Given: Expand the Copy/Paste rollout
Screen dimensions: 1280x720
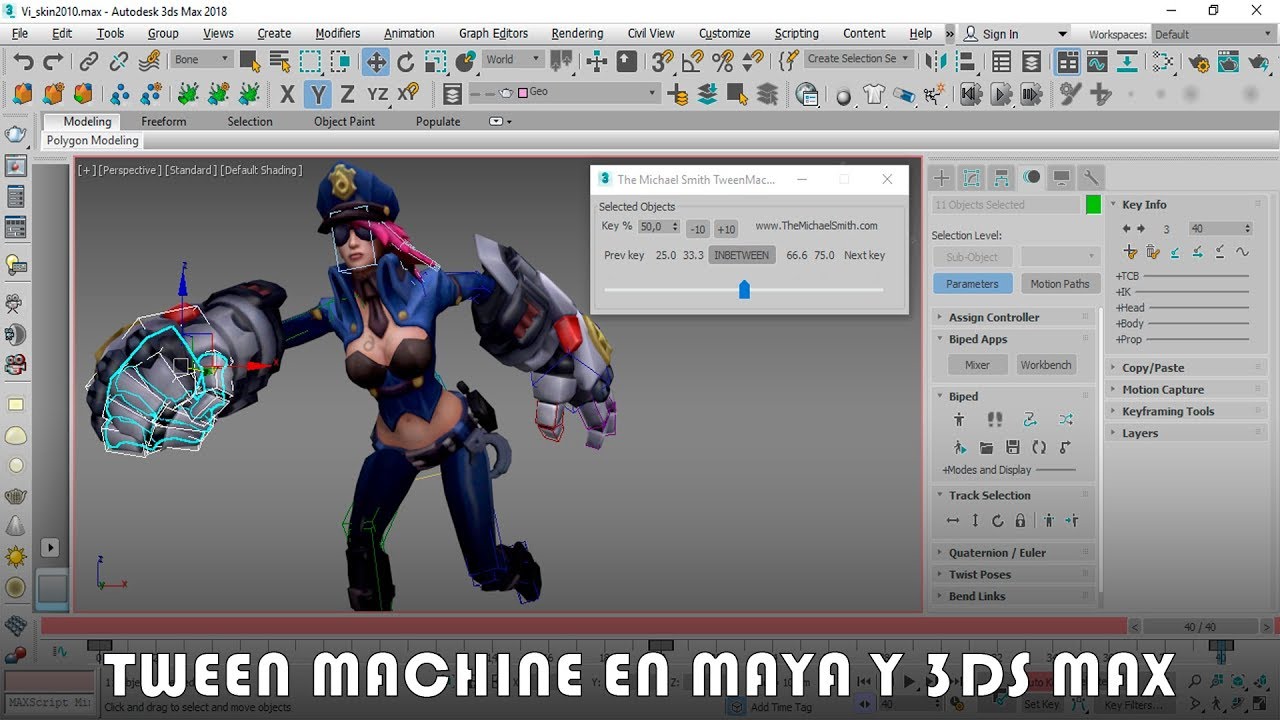Looking at the screenshot, I should point(1187,367).
